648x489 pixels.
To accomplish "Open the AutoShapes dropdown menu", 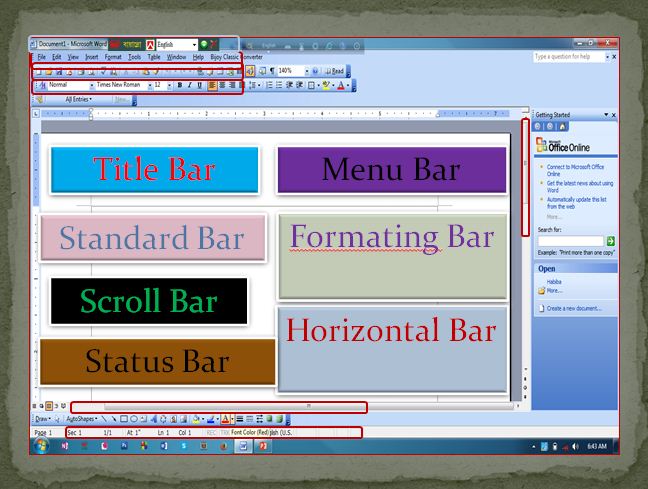I will (82, 419).
